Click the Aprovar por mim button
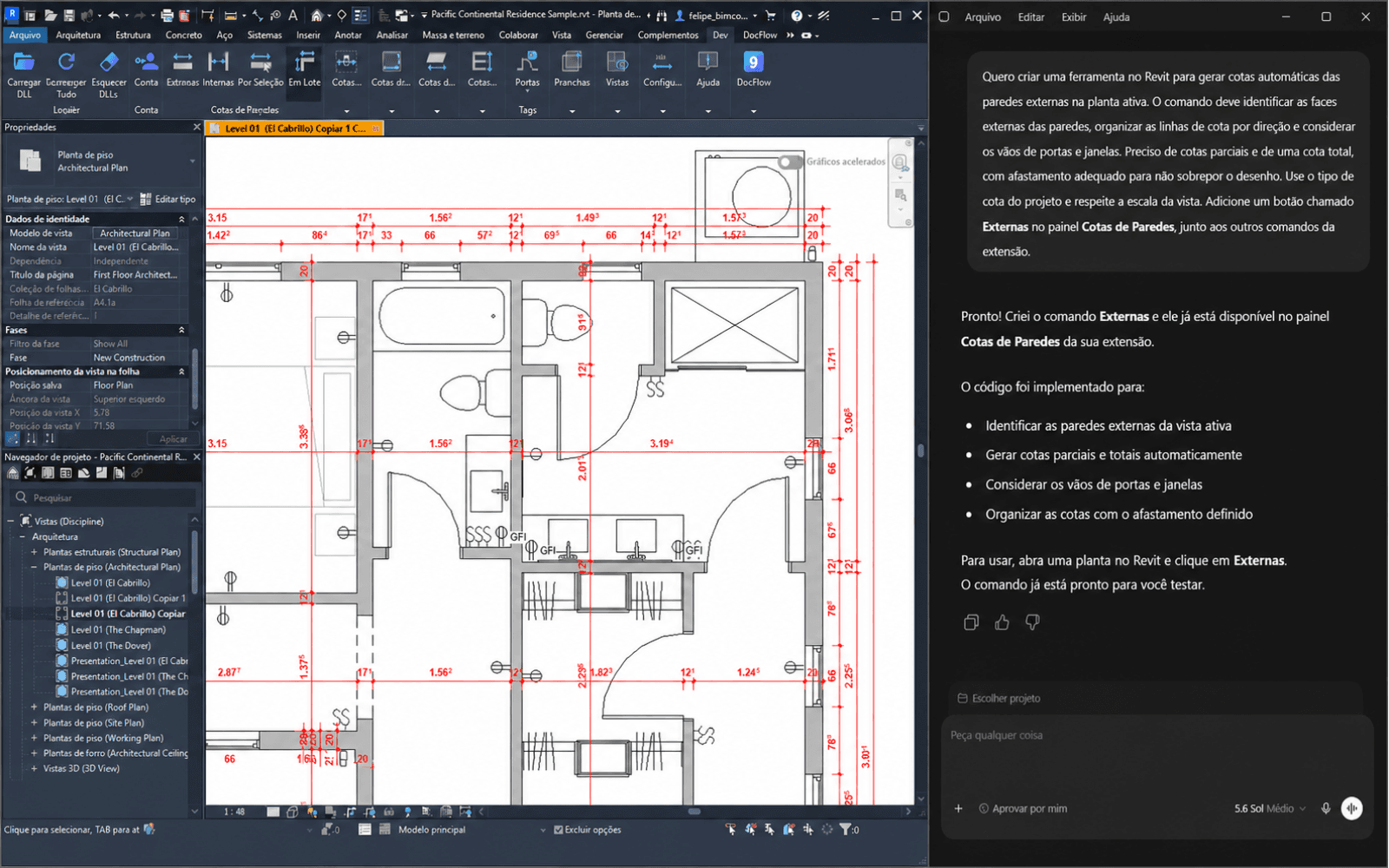The height and width of the screenshot is (868, 1389). (x=1024, y=808)
